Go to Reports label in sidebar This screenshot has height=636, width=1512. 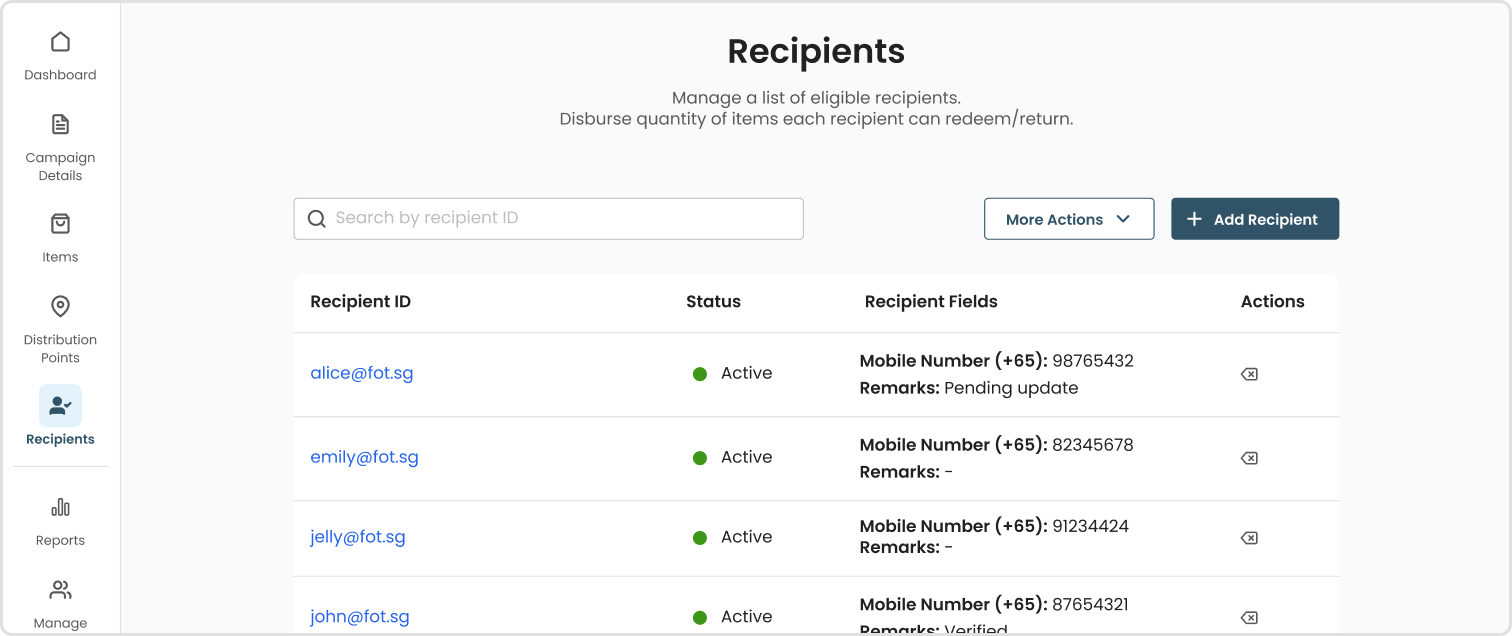coord(60,541)
